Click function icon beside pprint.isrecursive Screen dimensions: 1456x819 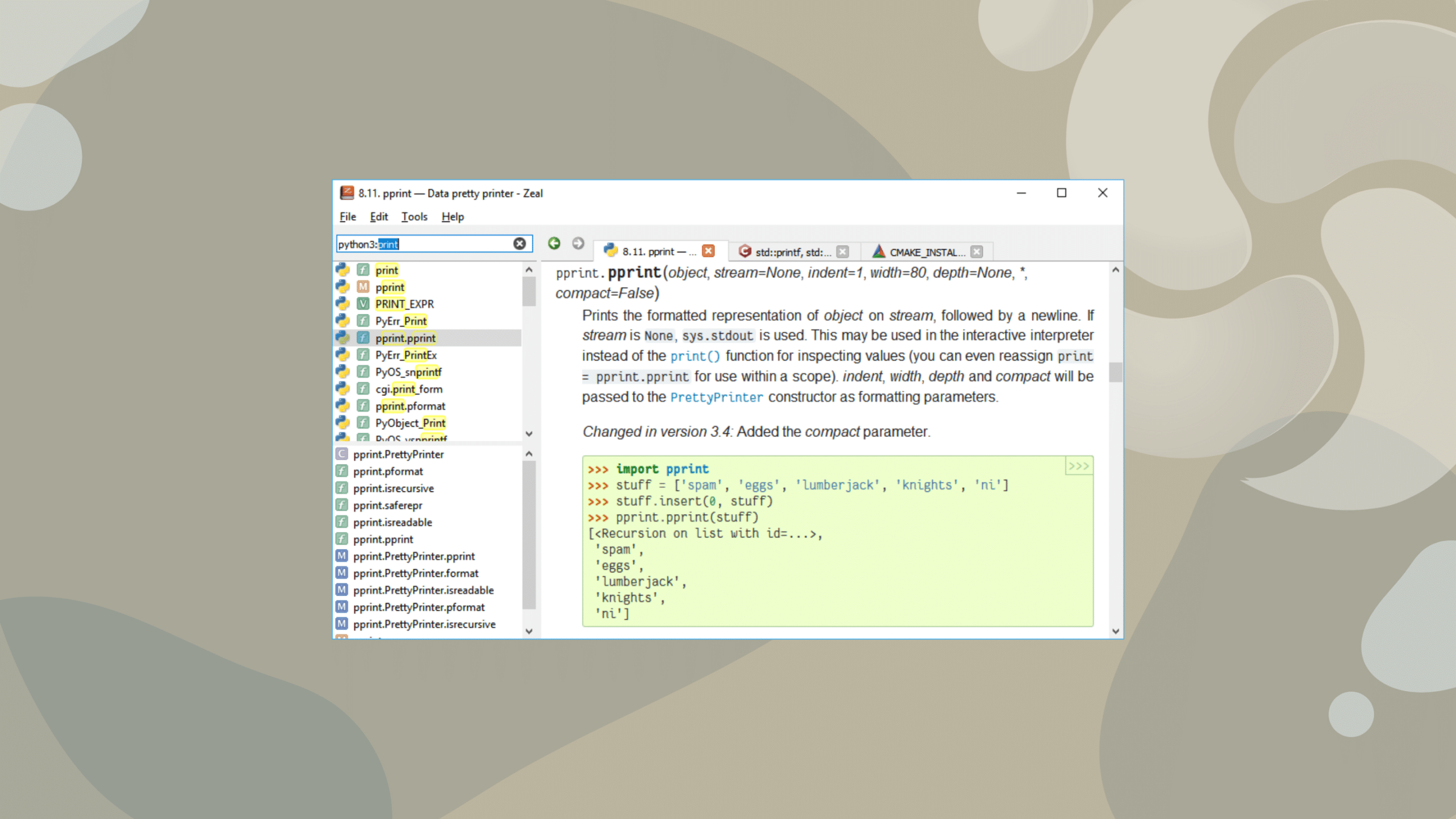tap(341, 488)
